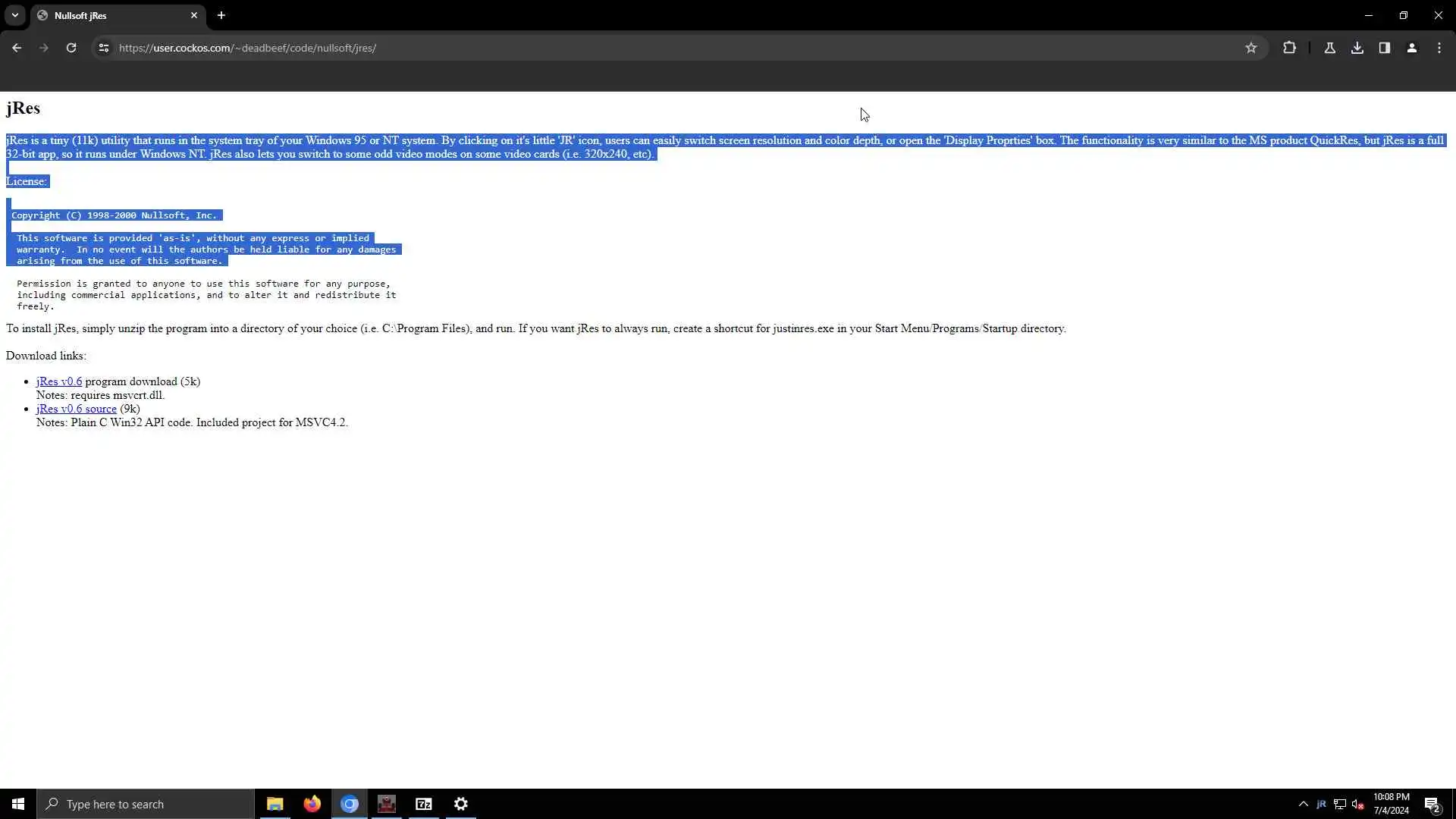Bookmark this page with star icon
The height and width of the screenshot is (819, 1456).
click(1250, 48)
